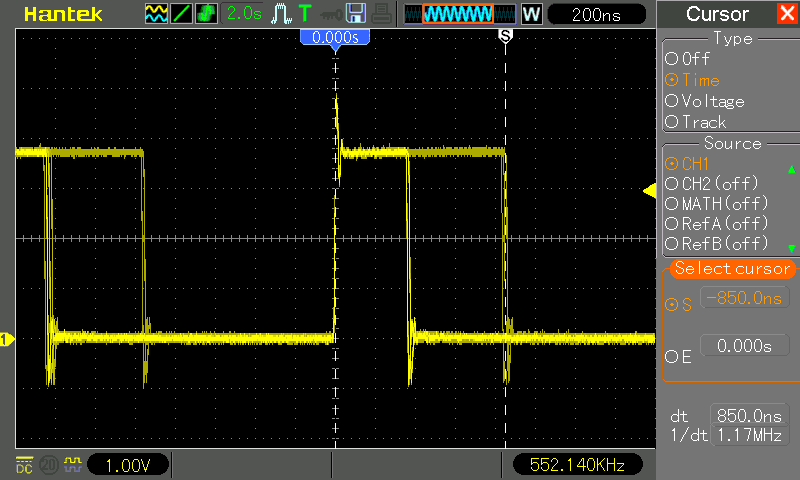The image size is (800, 480).
Task: Select RefA(off) as cursor source
Action: click(x=716, y=223)
